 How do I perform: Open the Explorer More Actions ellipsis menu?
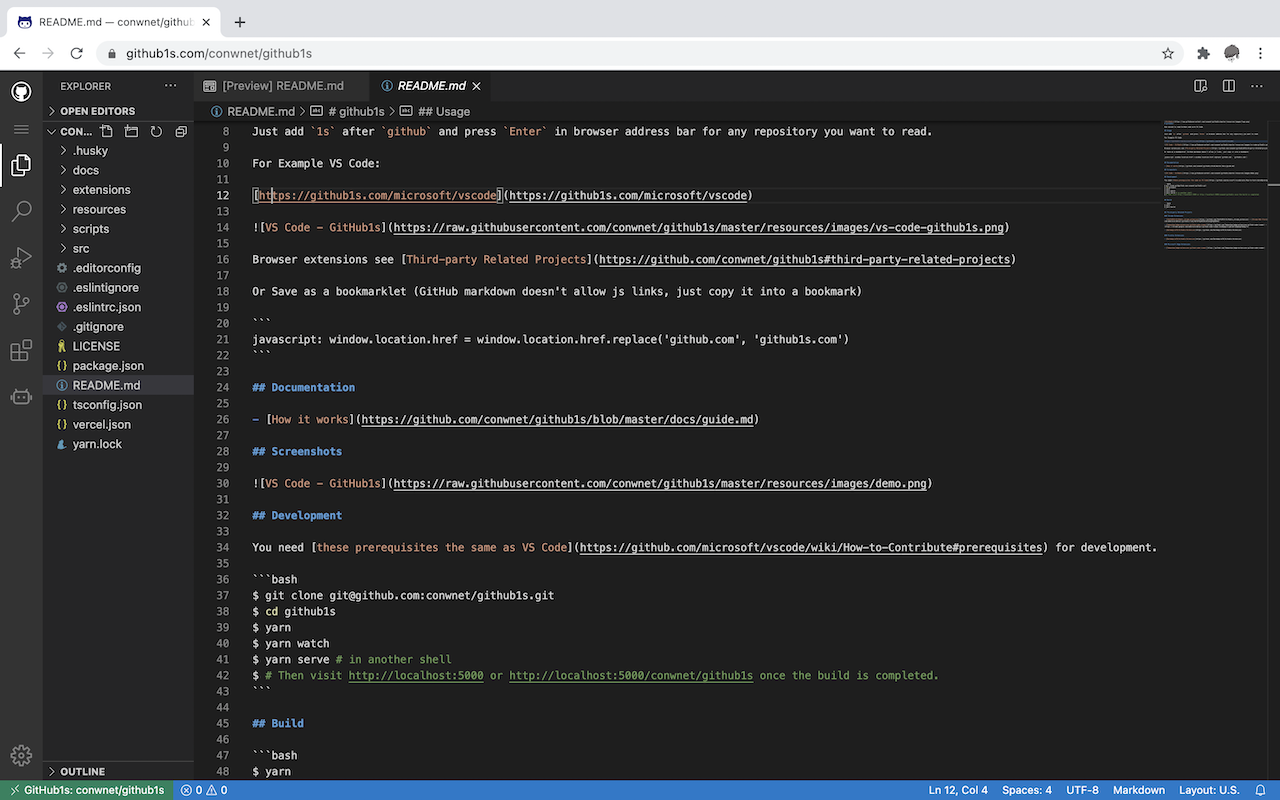[x=170, y=85]
